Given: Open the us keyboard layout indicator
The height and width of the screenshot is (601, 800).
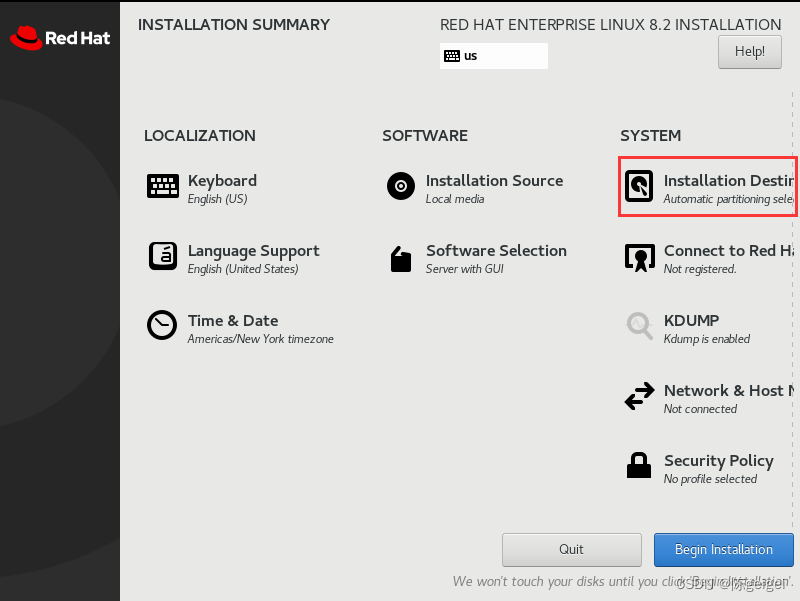Looking at the screenshot, I should [x=493, y=56].
